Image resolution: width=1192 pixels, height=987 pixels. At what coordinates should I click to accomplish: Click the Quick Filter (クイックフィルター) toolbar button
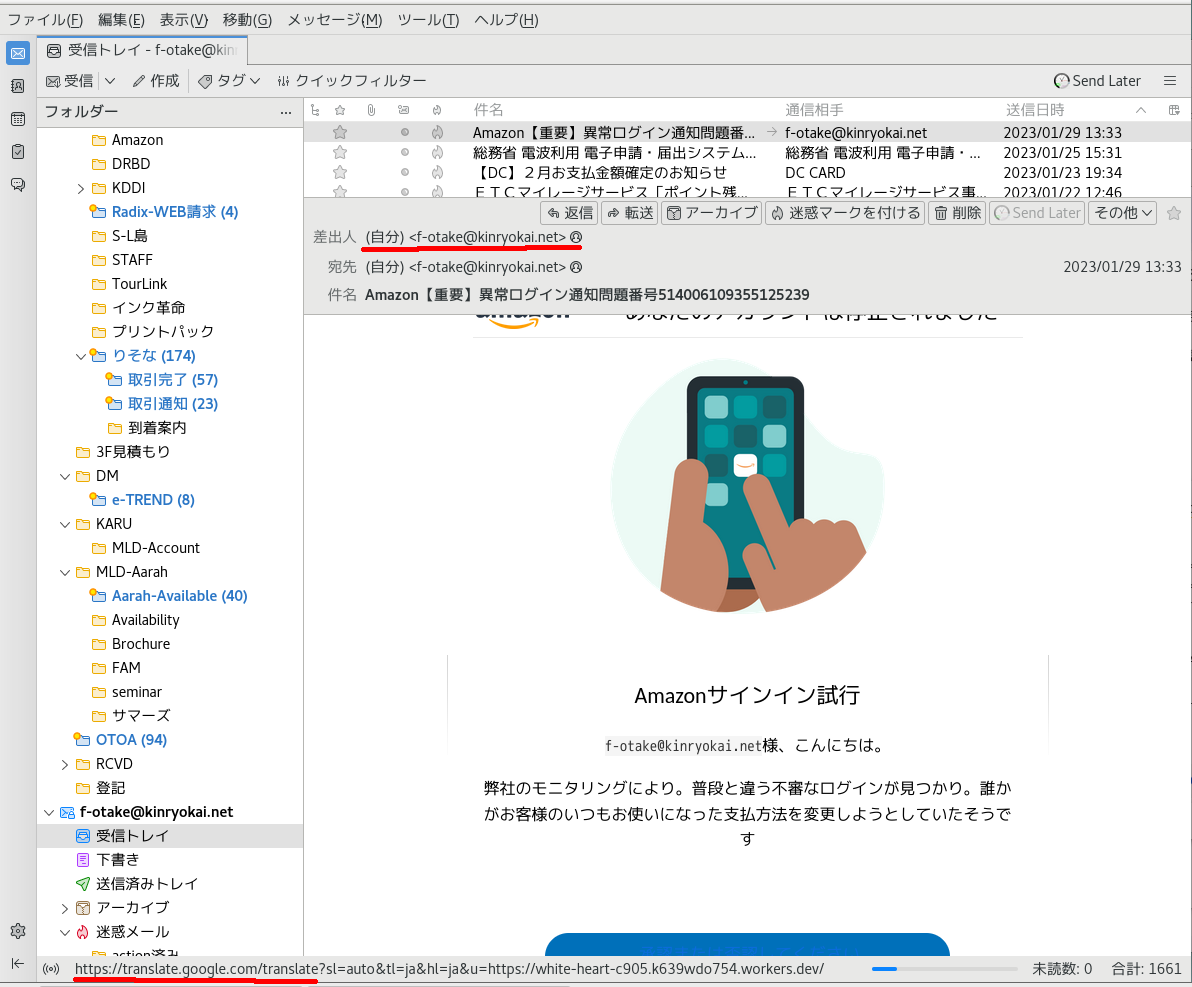pos(351,81)
